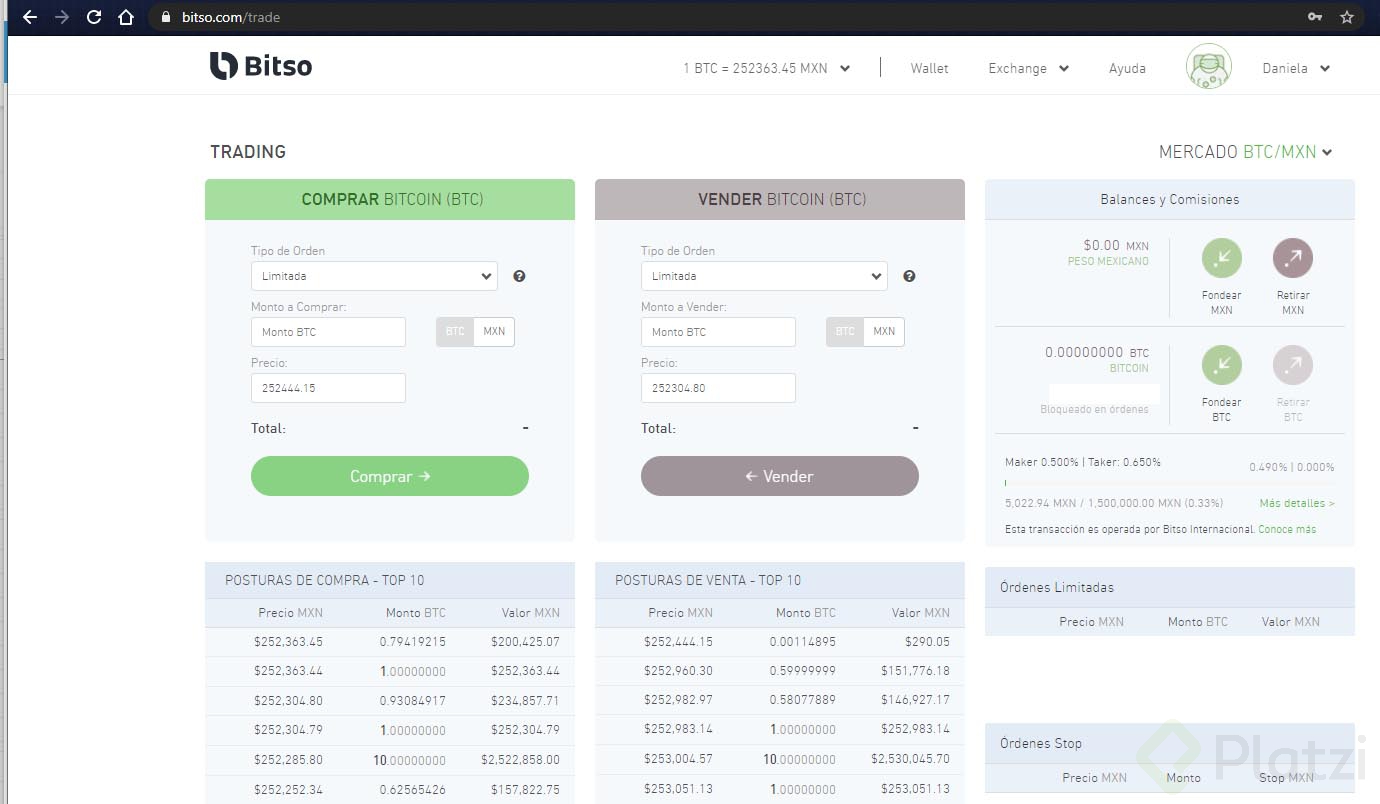Image resolution: width=1380 pixels, height=804 pixels.
Task: Open saved passwords key icon
Action: coord(1315,17)
